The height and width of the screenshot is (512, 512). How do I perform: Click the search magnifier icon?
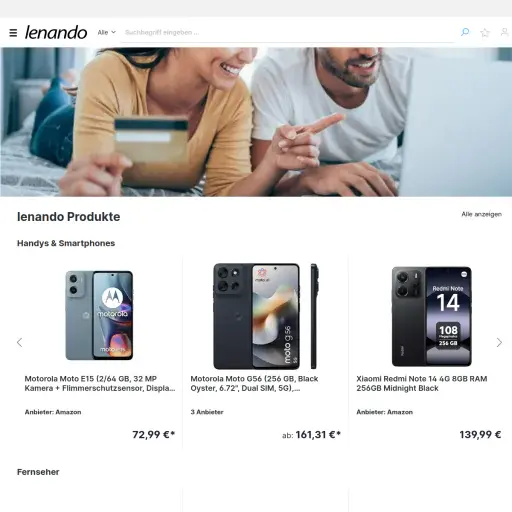click(x=465, y=32)
